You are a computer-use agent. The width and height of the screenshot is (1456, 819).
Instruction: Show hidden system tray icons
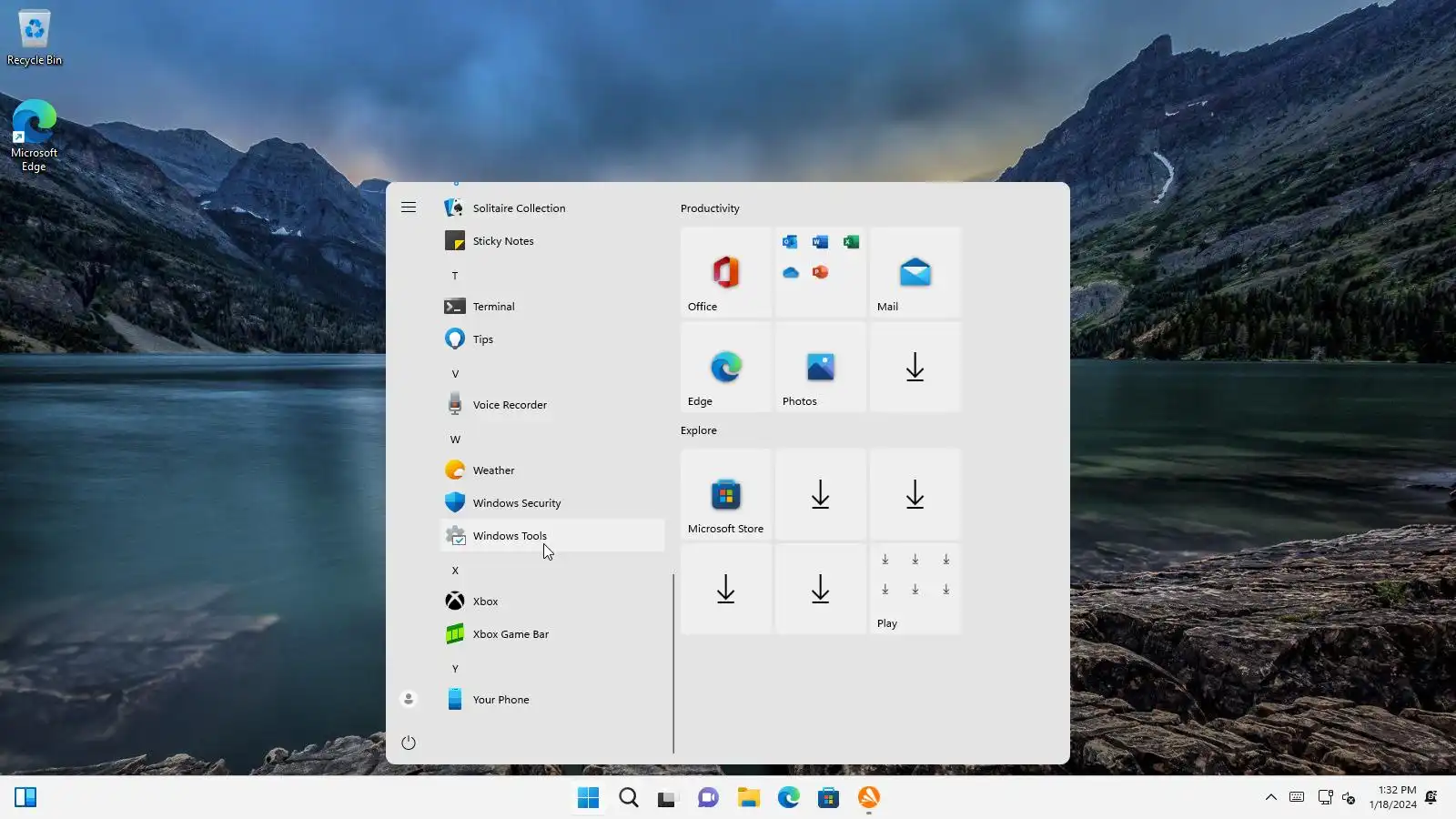point(1271,797)
